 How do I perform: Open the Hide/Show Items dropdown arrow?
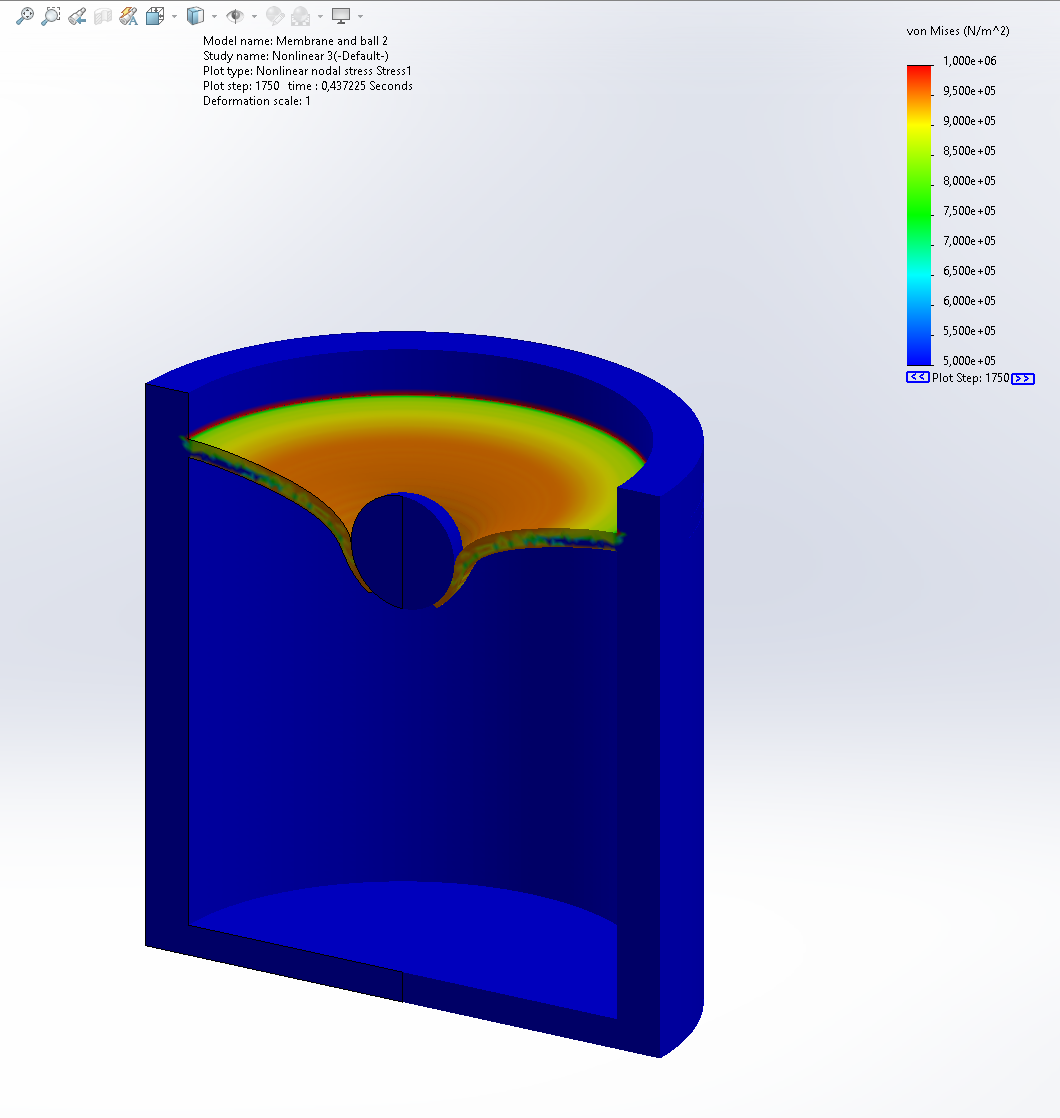pos(254,16)
